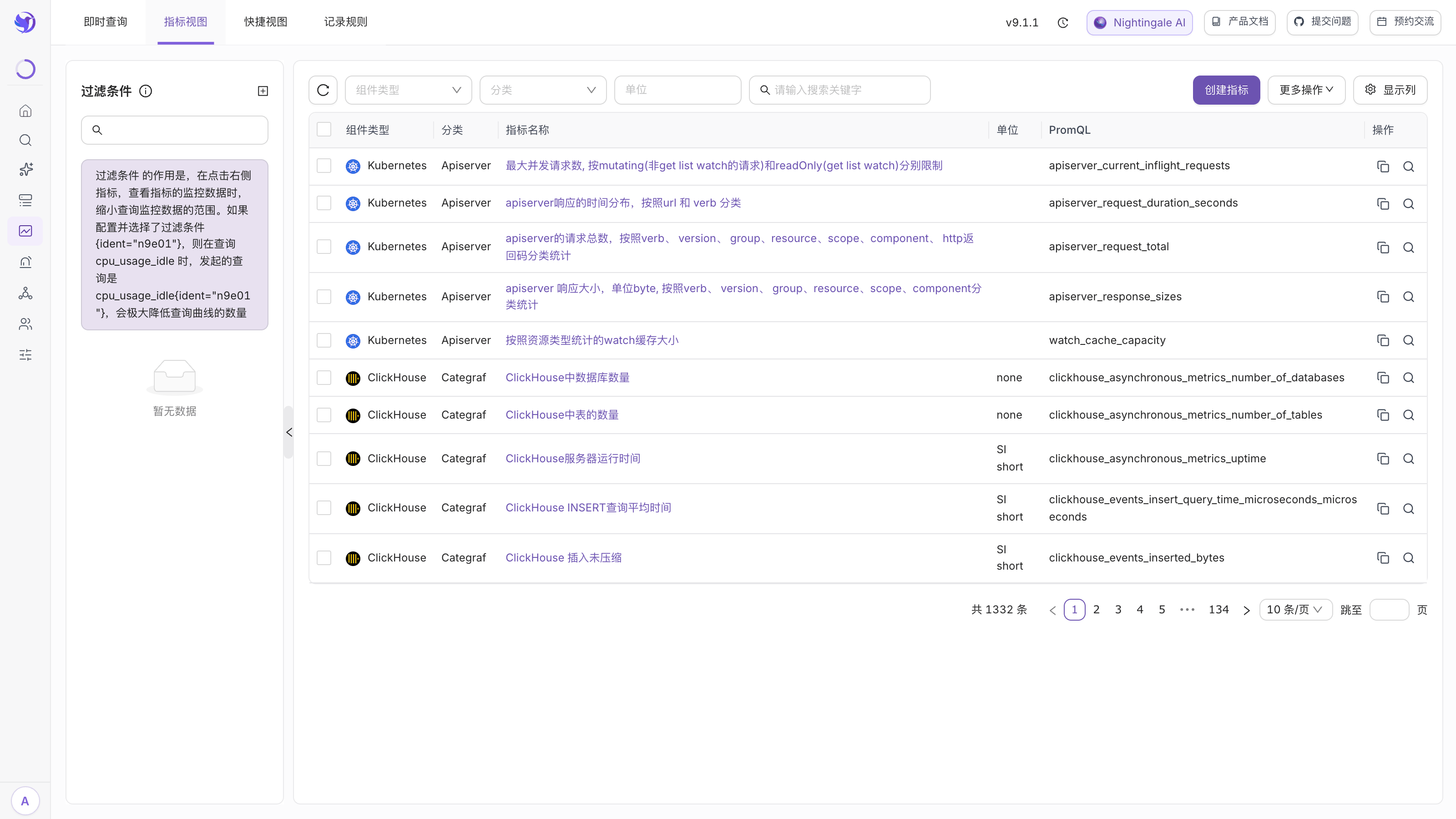Copy PromQL for apiserver_current_inflight_requests

pos(1383,166)
